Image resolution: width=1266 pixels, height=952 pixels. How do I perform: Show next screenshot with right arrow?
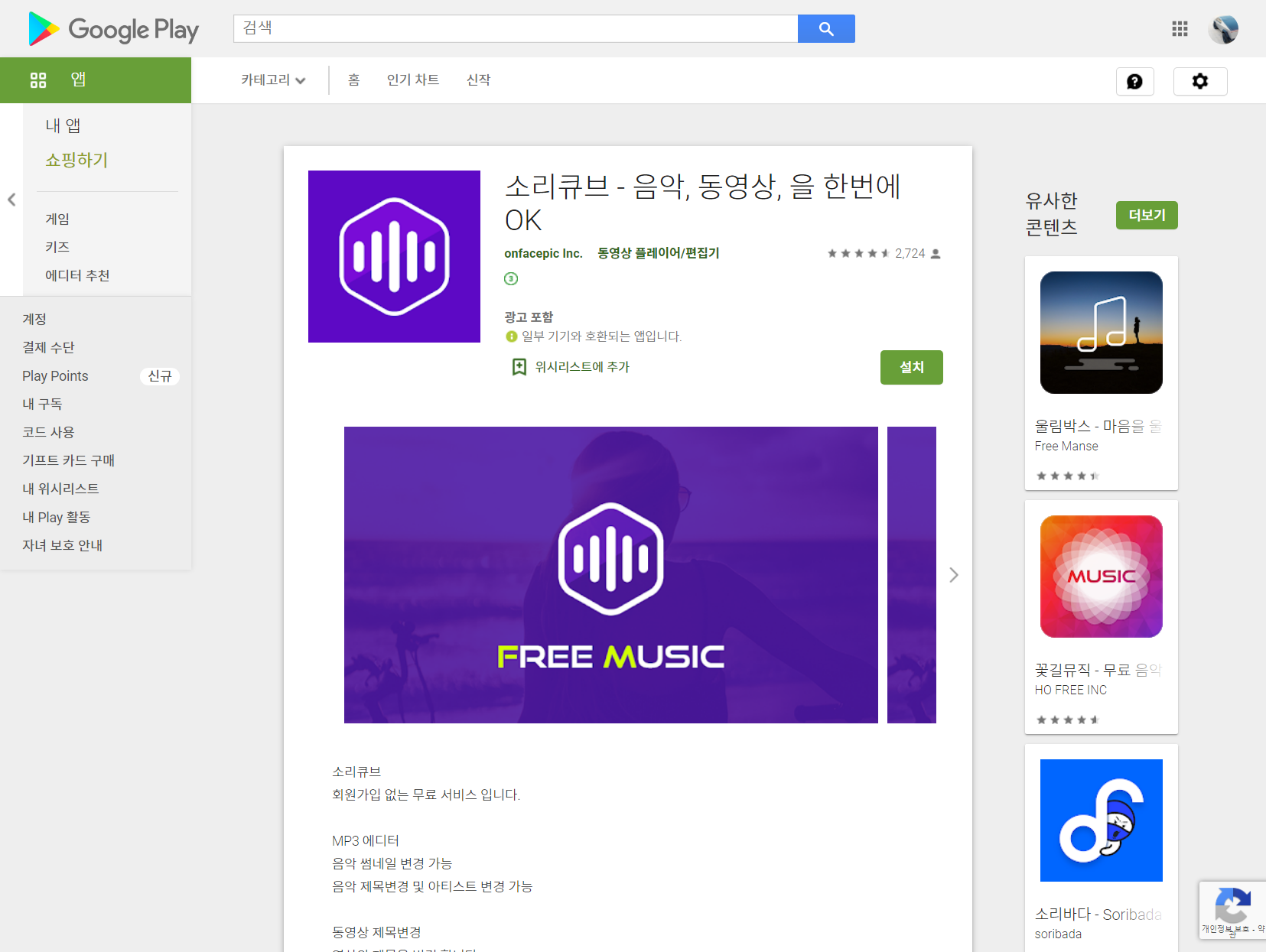click(953, 575)
